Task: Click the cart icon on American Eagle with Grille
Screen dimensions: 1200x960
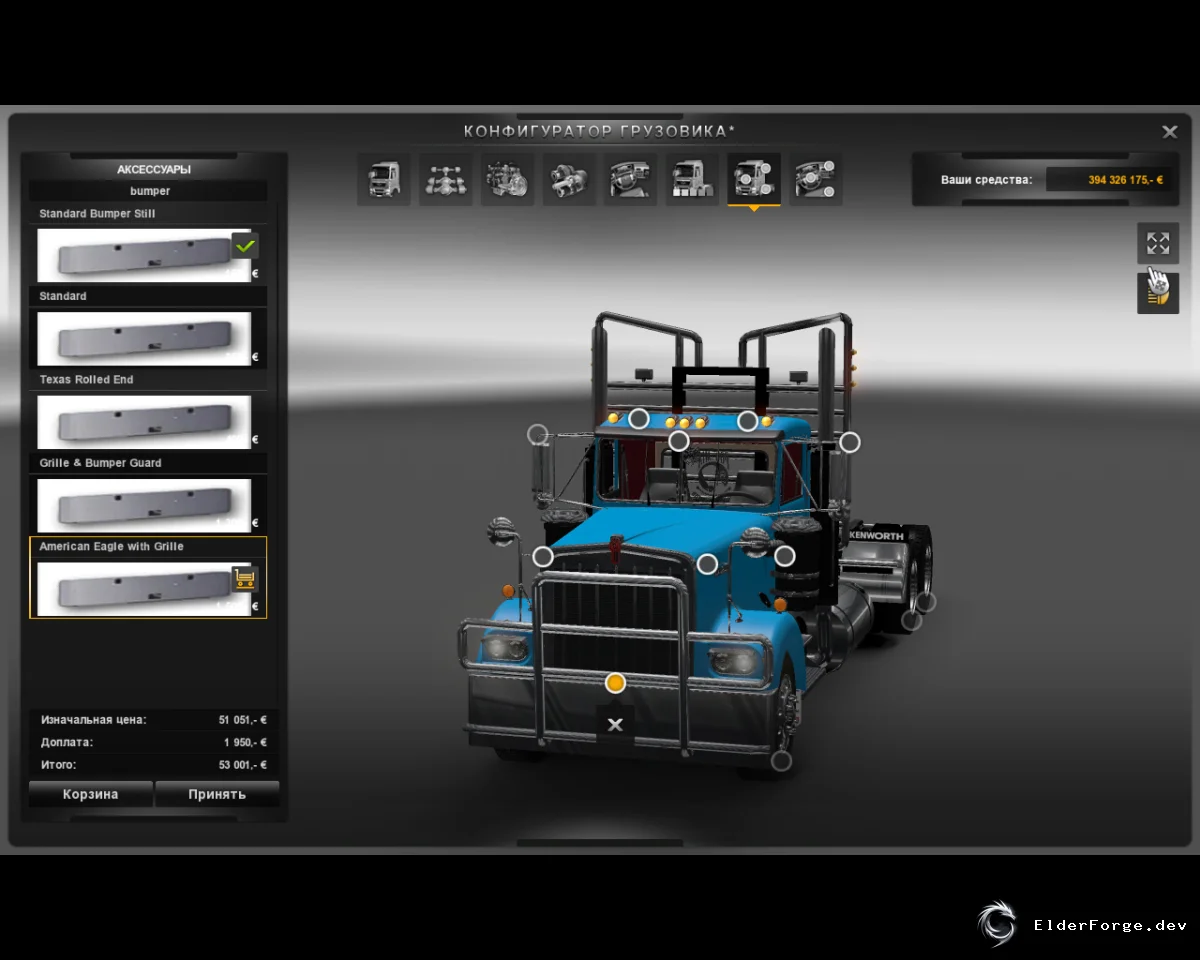Action: click(x=245, y=578)
